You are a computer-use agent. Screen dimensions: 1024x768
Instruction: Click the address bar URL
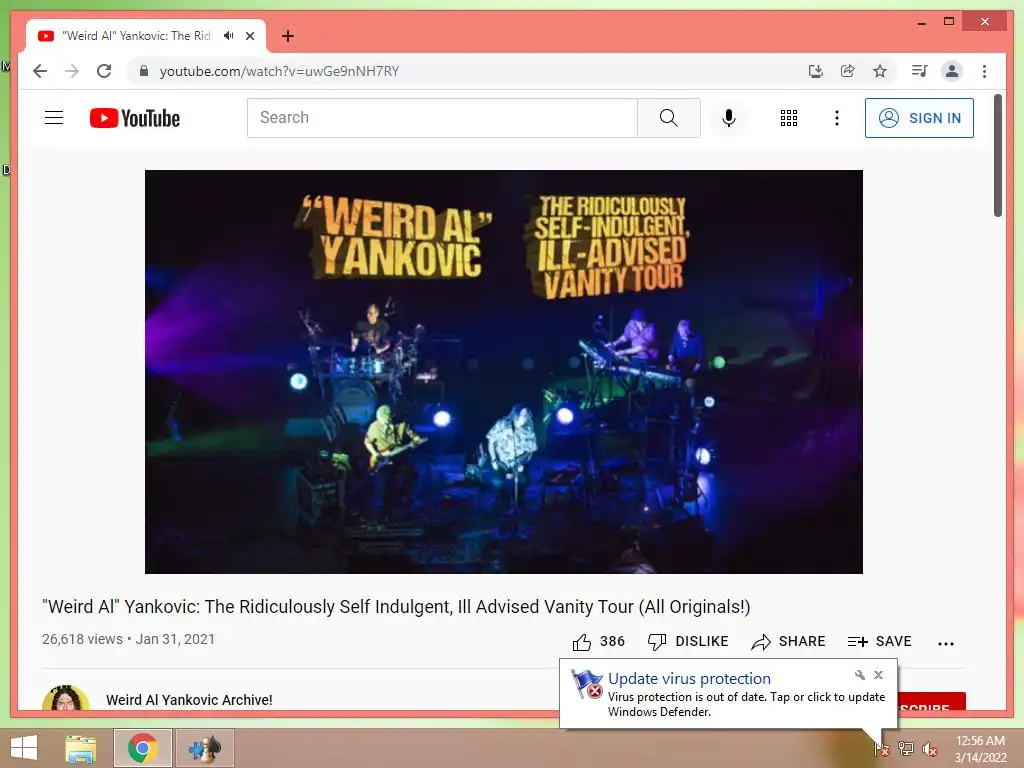pos(280,71)
